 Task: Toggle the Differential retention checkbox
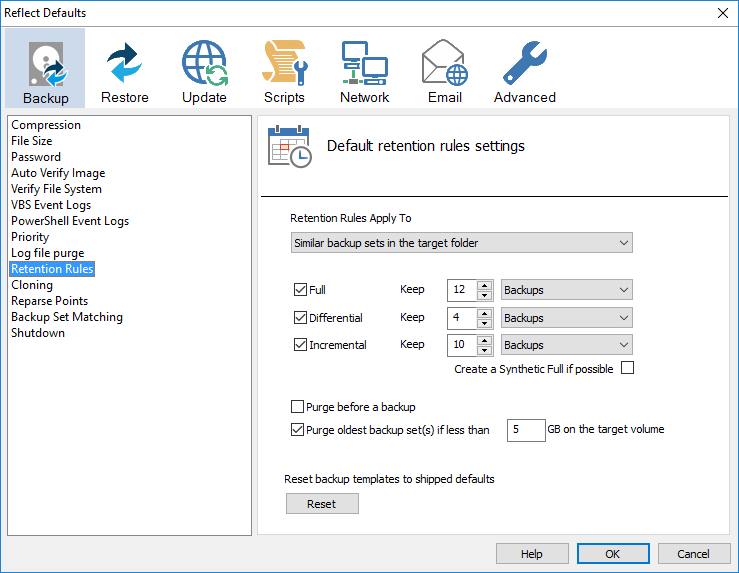tap(300, 318)
